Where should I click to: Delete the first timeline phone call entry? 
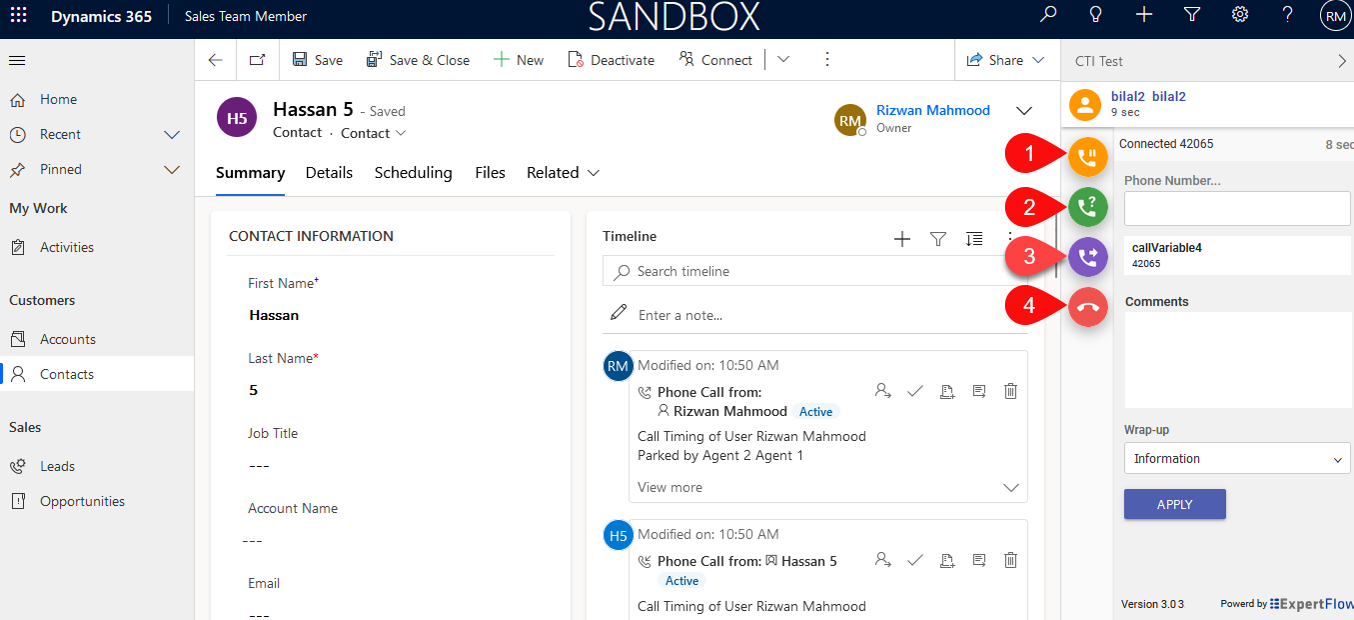tap(1010, 391)
